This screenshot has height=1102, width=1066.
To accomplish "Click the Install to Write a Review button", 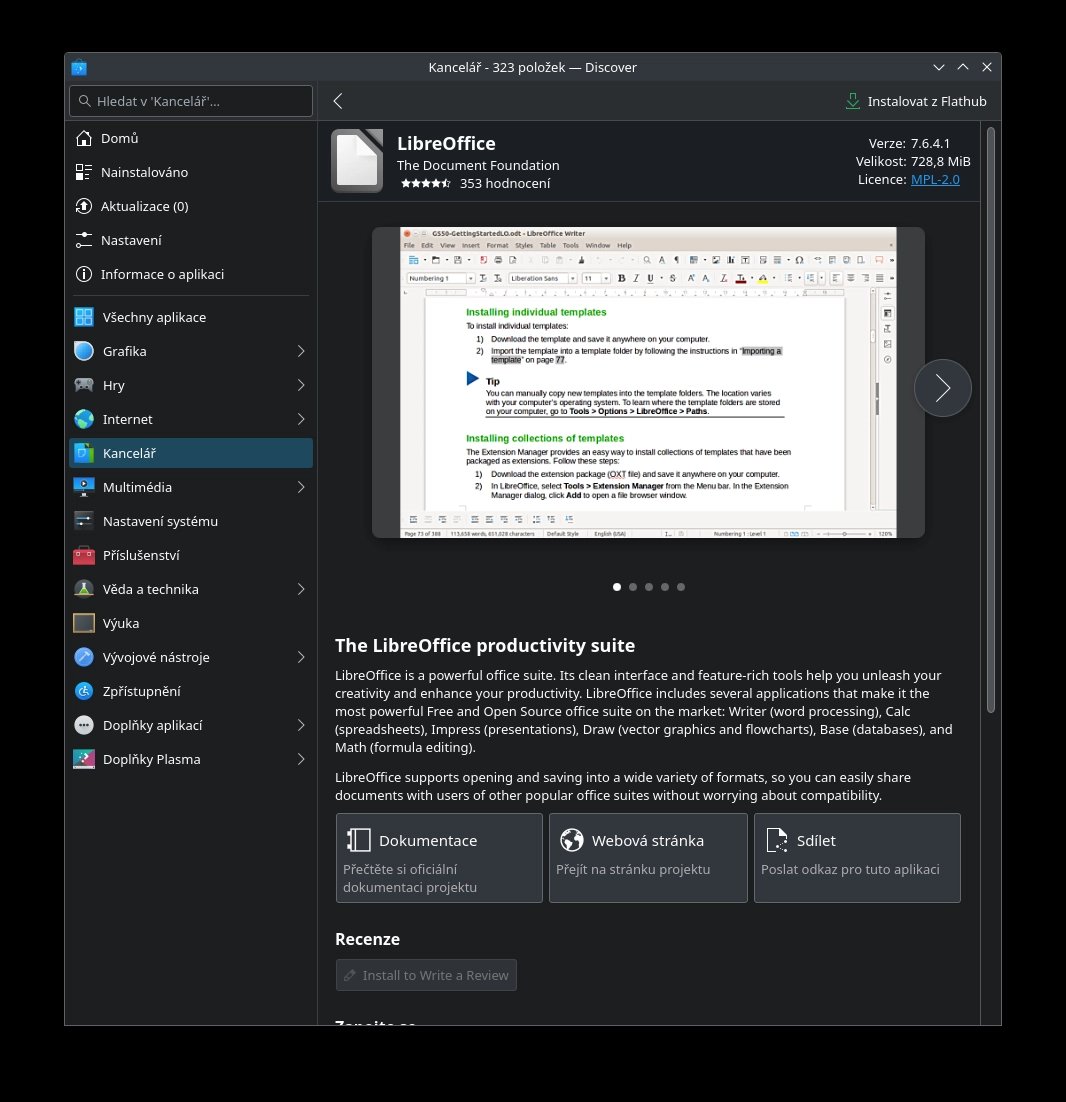I will coord(426,975).
